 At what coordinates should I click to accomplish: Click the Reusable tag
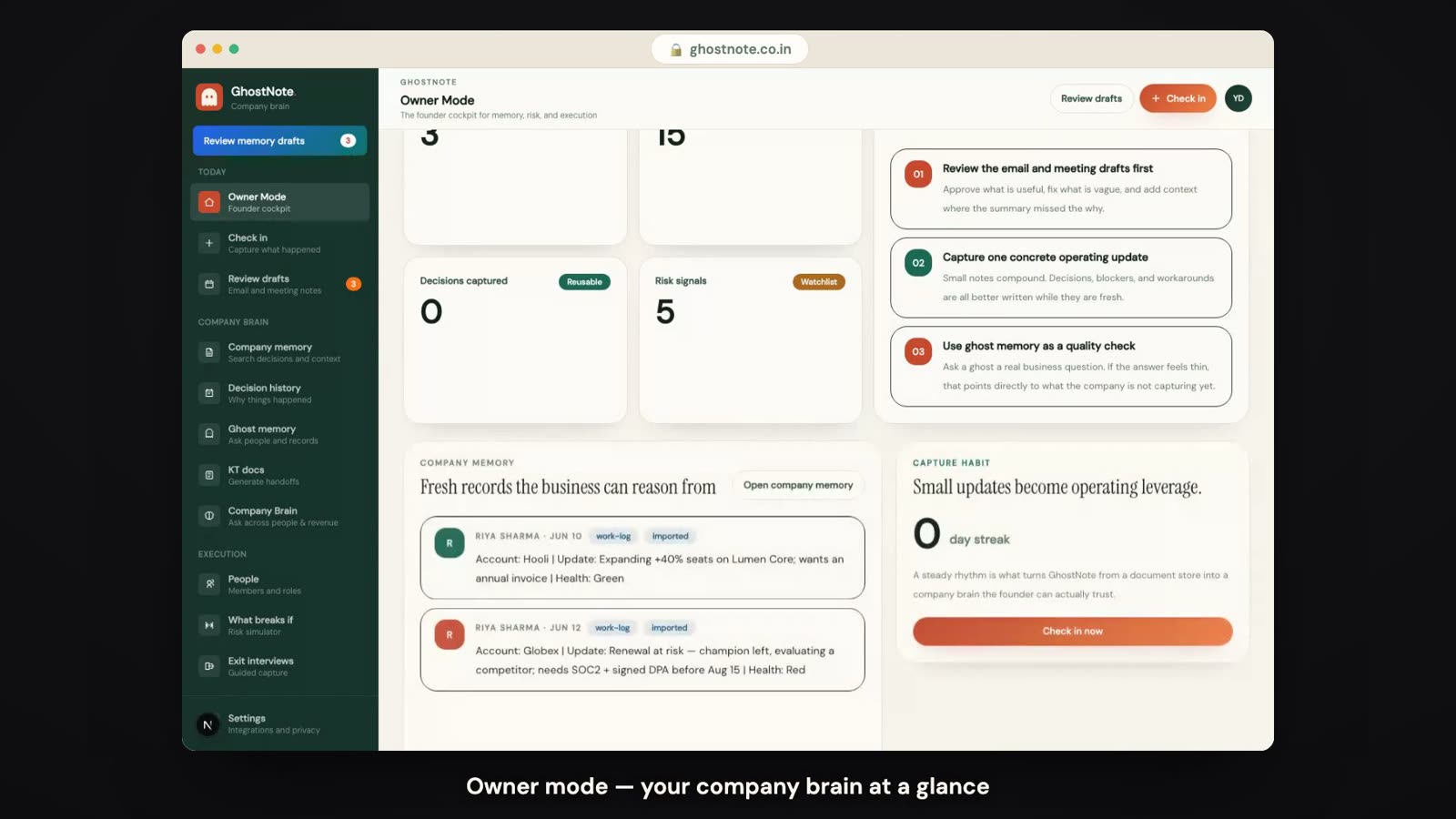tap(584, 282)
